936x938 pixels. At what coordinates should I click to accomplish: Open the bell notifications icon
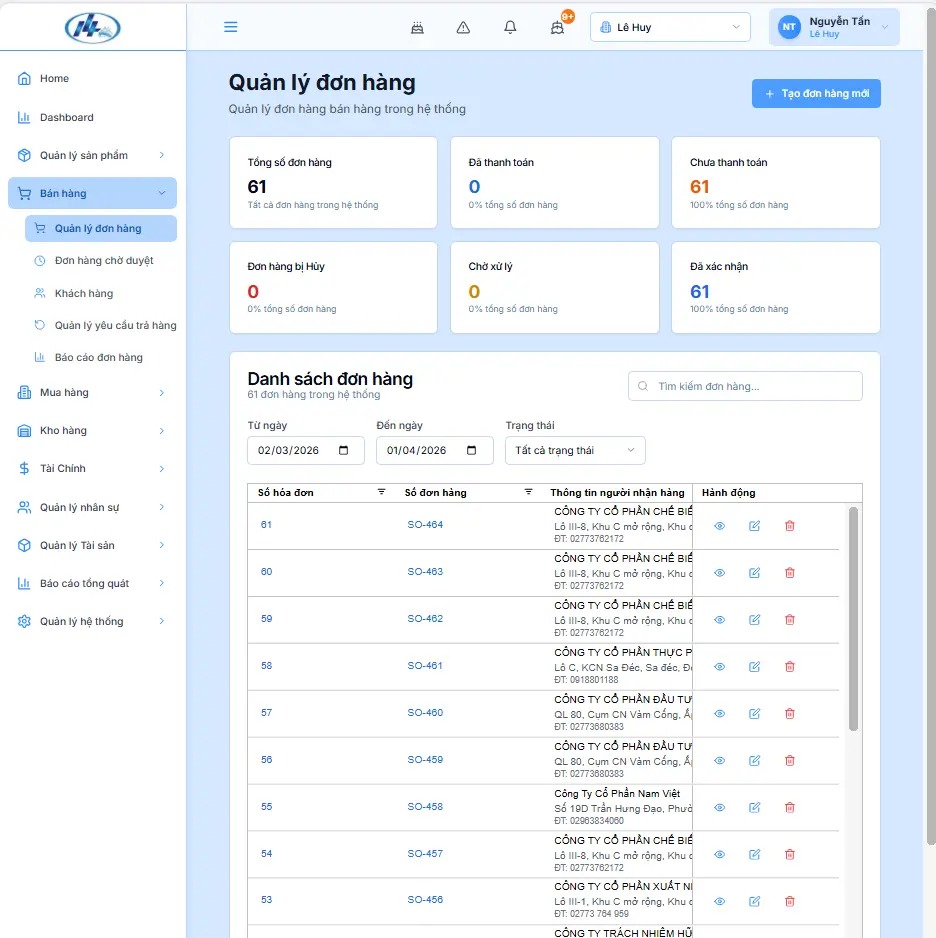(510, 28)
